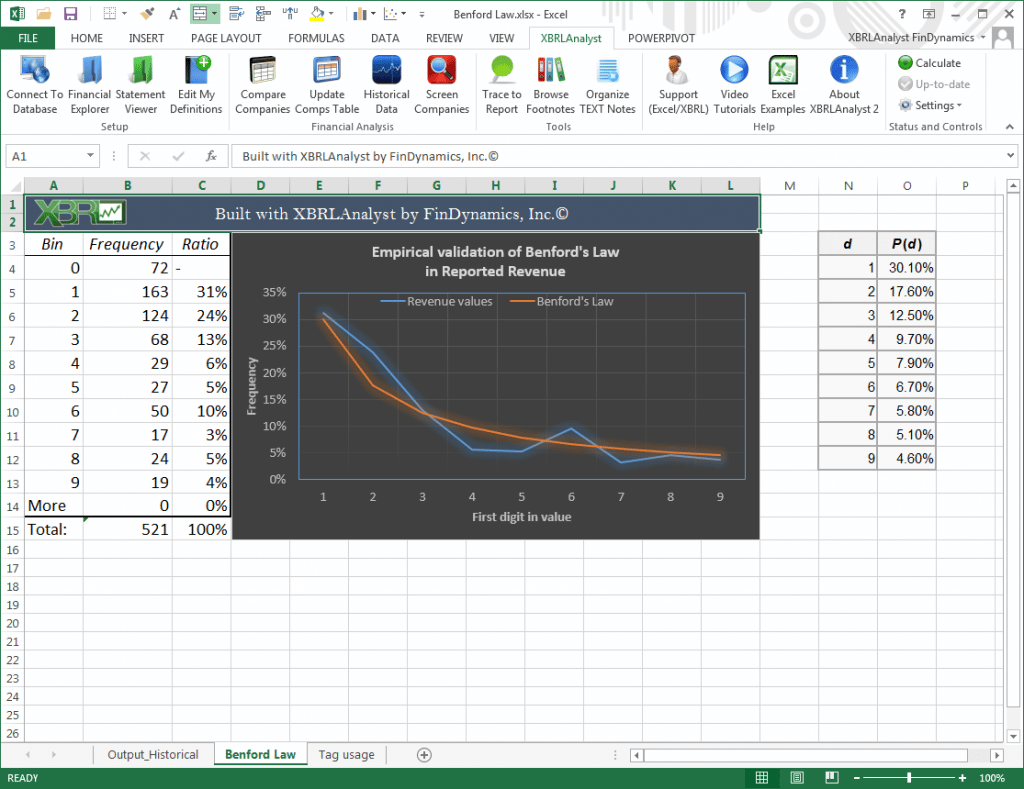Viewport: 1024px width, 789px height.
Task: Toggle Page Break Preview in status bar
Action: (830, 777)
